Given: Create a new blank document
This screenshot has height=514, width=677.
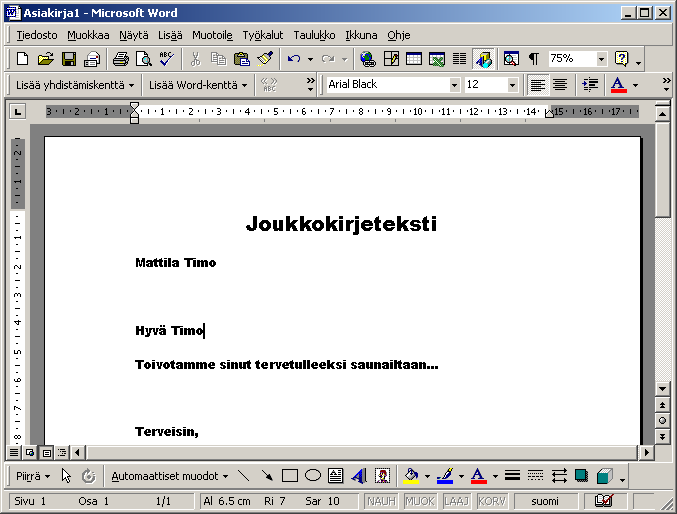Looking at the screenshot, I should click(x=22, y=59).
